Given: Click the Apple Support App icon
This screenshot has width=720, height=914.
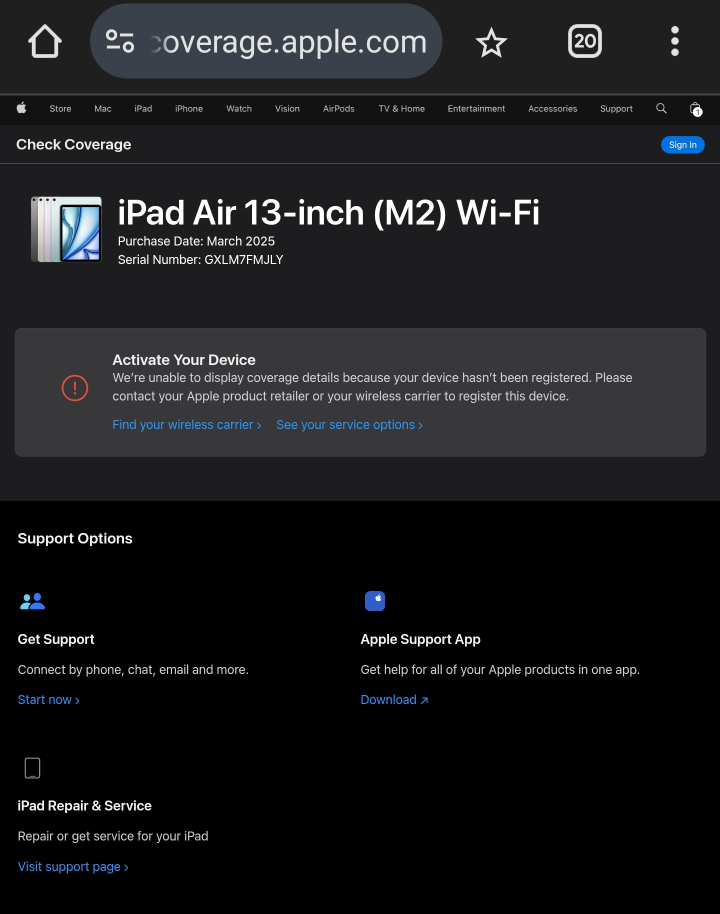Looking at the screenshot, I should [x=375, y=601].
